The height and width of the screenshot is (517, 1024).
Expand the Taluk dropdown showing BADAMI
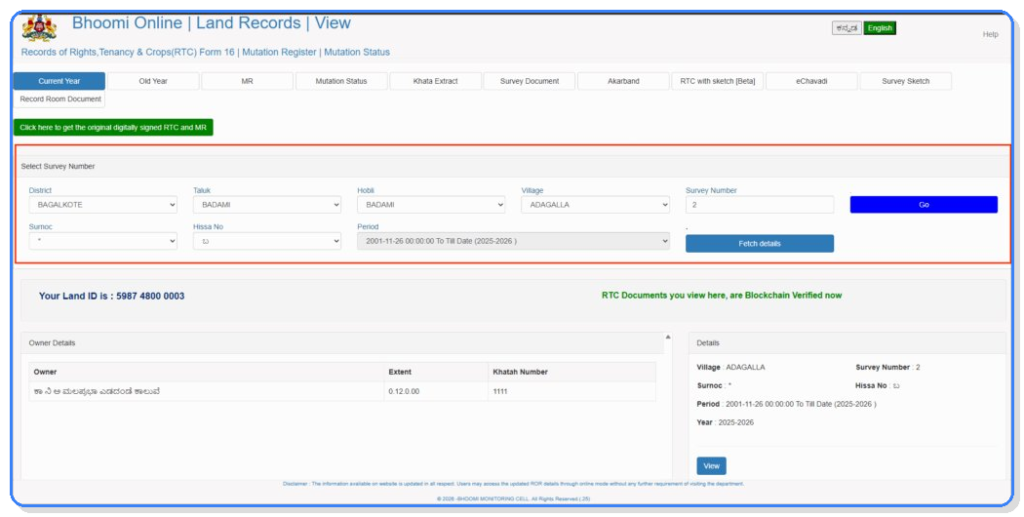coord(267,204)
